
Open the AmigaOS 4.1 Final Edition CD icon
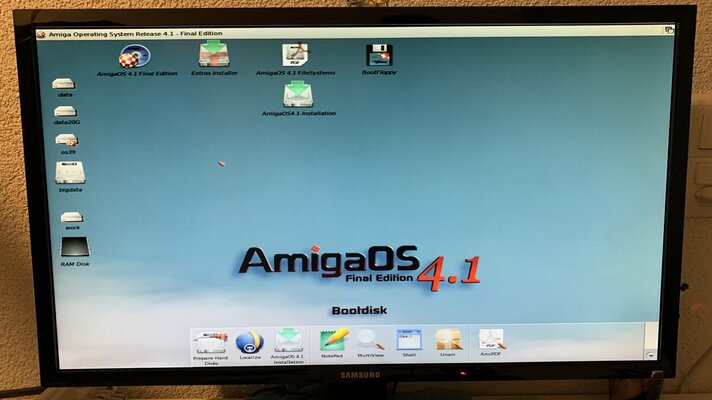(x=135, y=56)
